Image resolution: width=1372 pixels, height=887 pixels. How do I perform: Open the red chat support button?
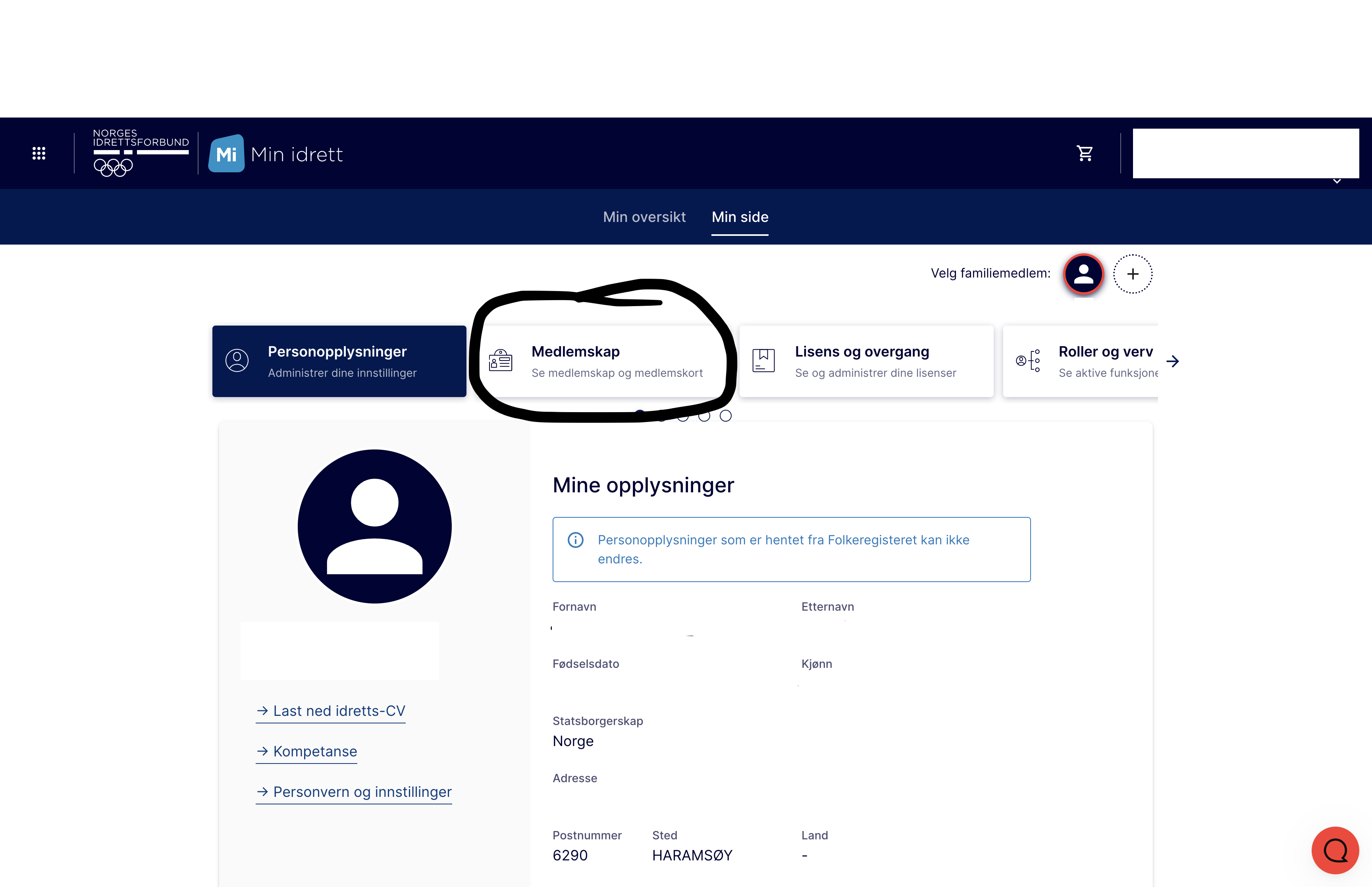[x=1335, y=850]
